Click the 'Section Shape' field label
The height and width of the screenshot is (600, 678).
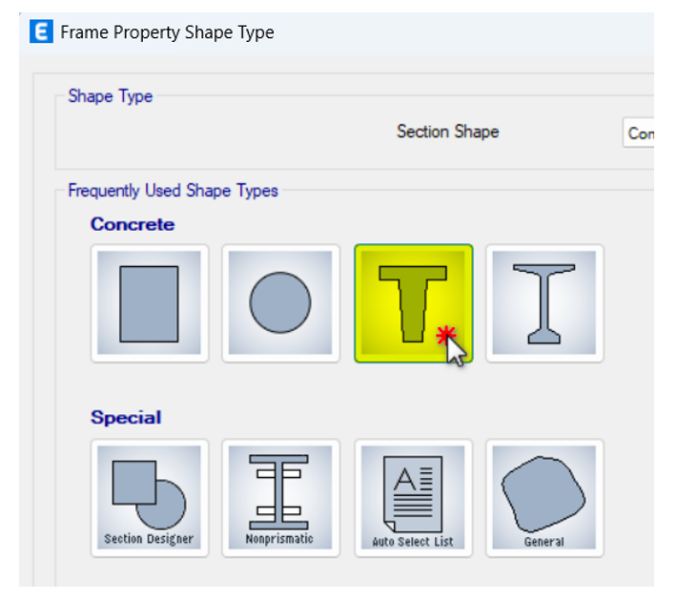(447, 132)
